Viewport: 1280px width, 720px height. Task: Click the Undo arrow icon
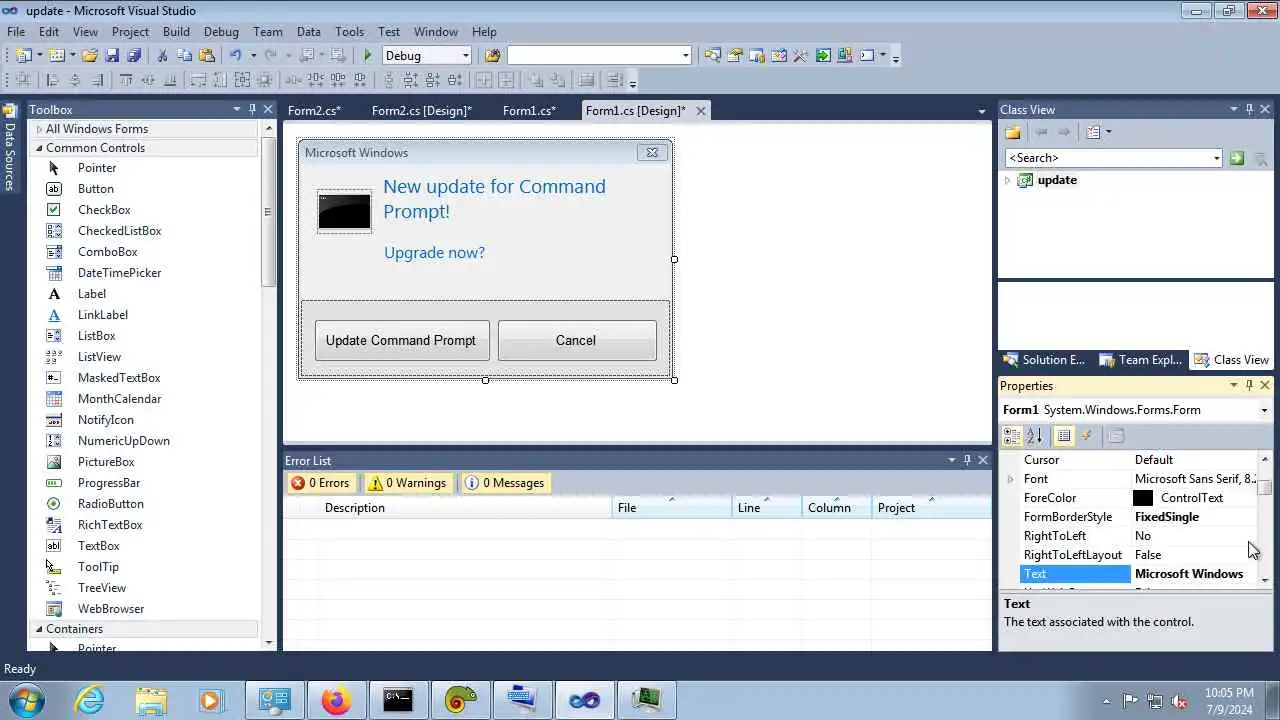(236, 56)
